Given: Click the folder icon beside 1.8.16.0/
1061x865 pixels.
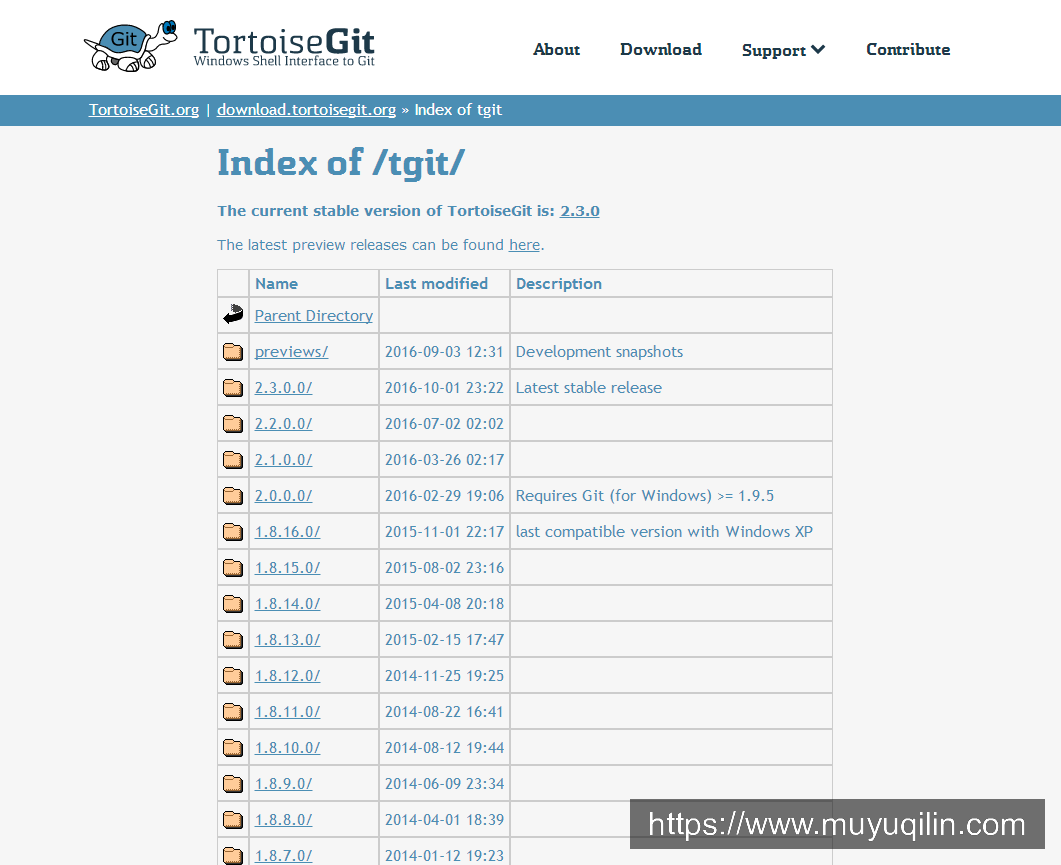Looking at the screenshot, I should [233, 531].
